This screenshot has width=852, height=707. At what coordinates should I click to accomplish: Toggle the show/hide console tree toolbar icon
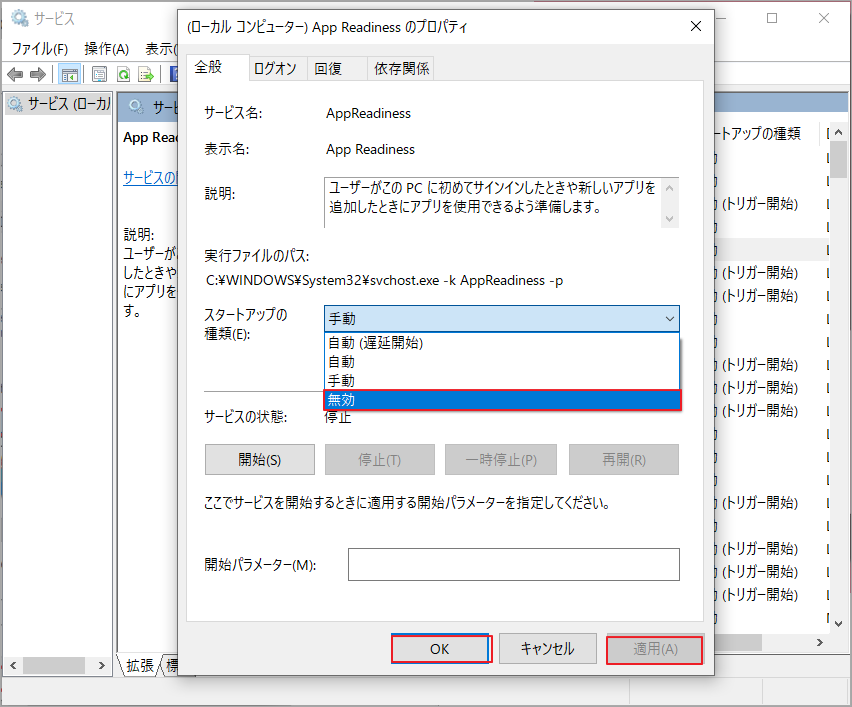pos(70,74)
